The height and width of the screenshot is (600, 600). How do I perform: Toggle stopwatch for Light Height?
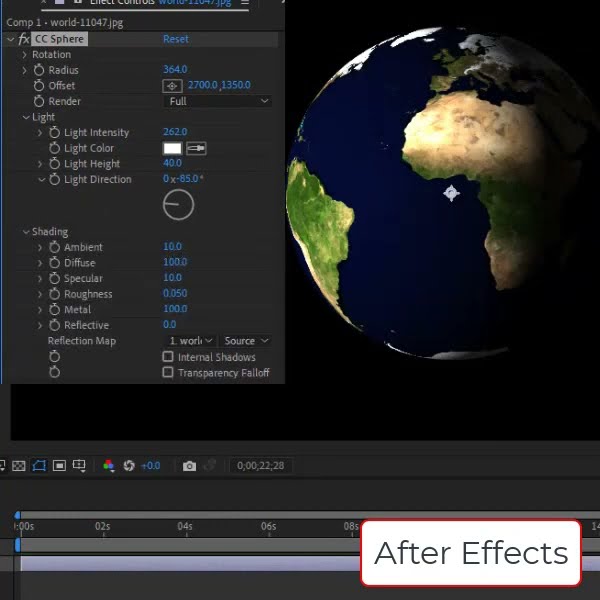pyautogui.click(x=54, y=164)
